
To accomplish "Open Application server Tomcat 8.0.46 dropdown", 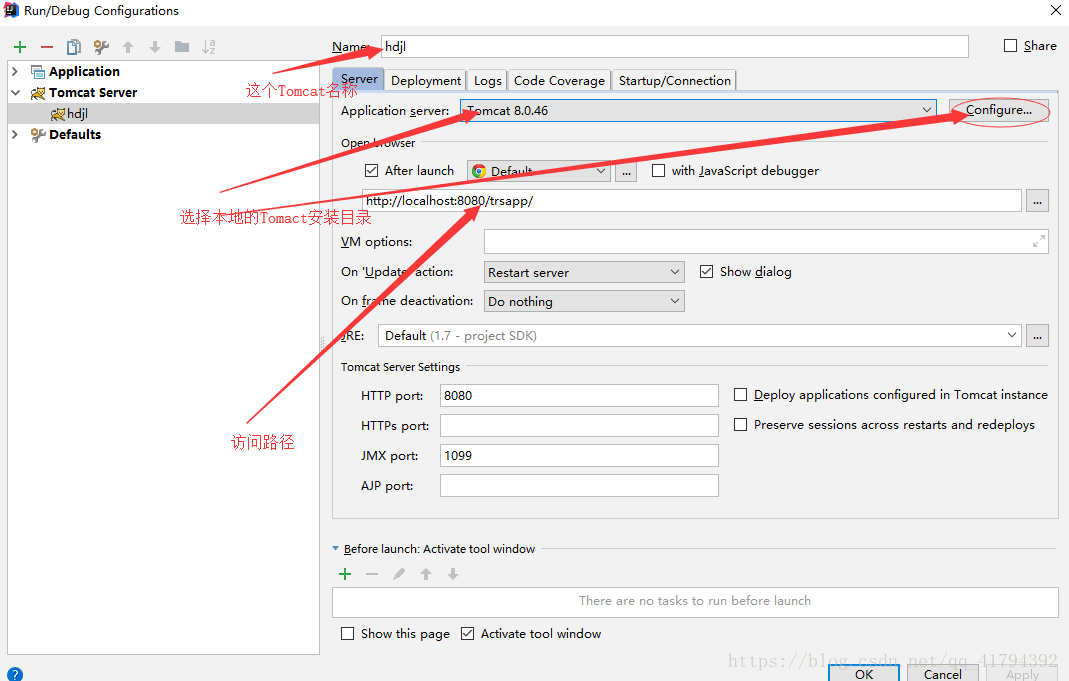I will [698, 110].
